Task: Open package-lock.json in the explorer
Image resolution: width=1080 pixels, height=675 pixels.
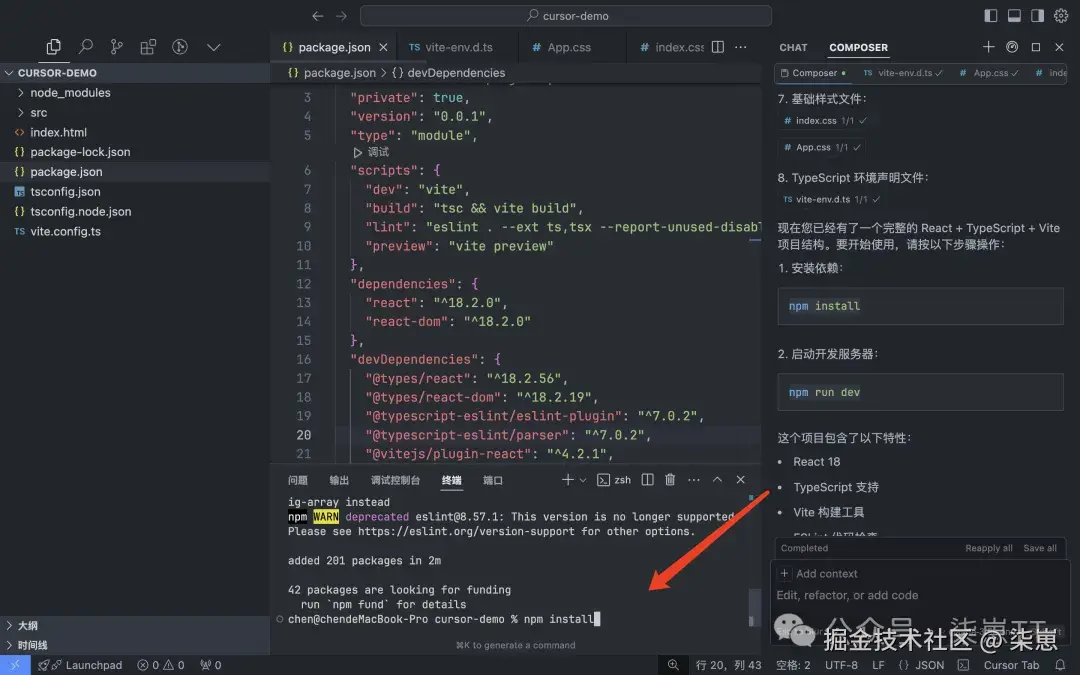Action: (134, 152)
